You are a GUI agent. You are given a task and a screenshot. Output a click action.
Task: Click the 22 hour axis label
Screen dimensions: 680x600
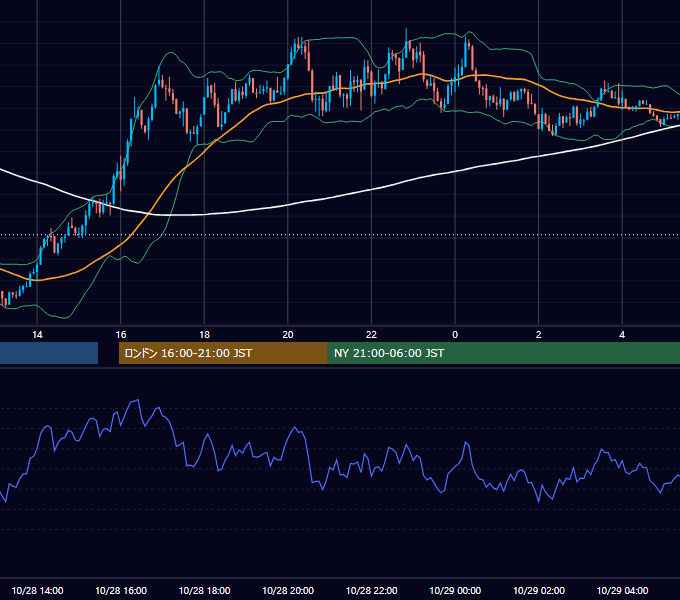click(371, 335)
